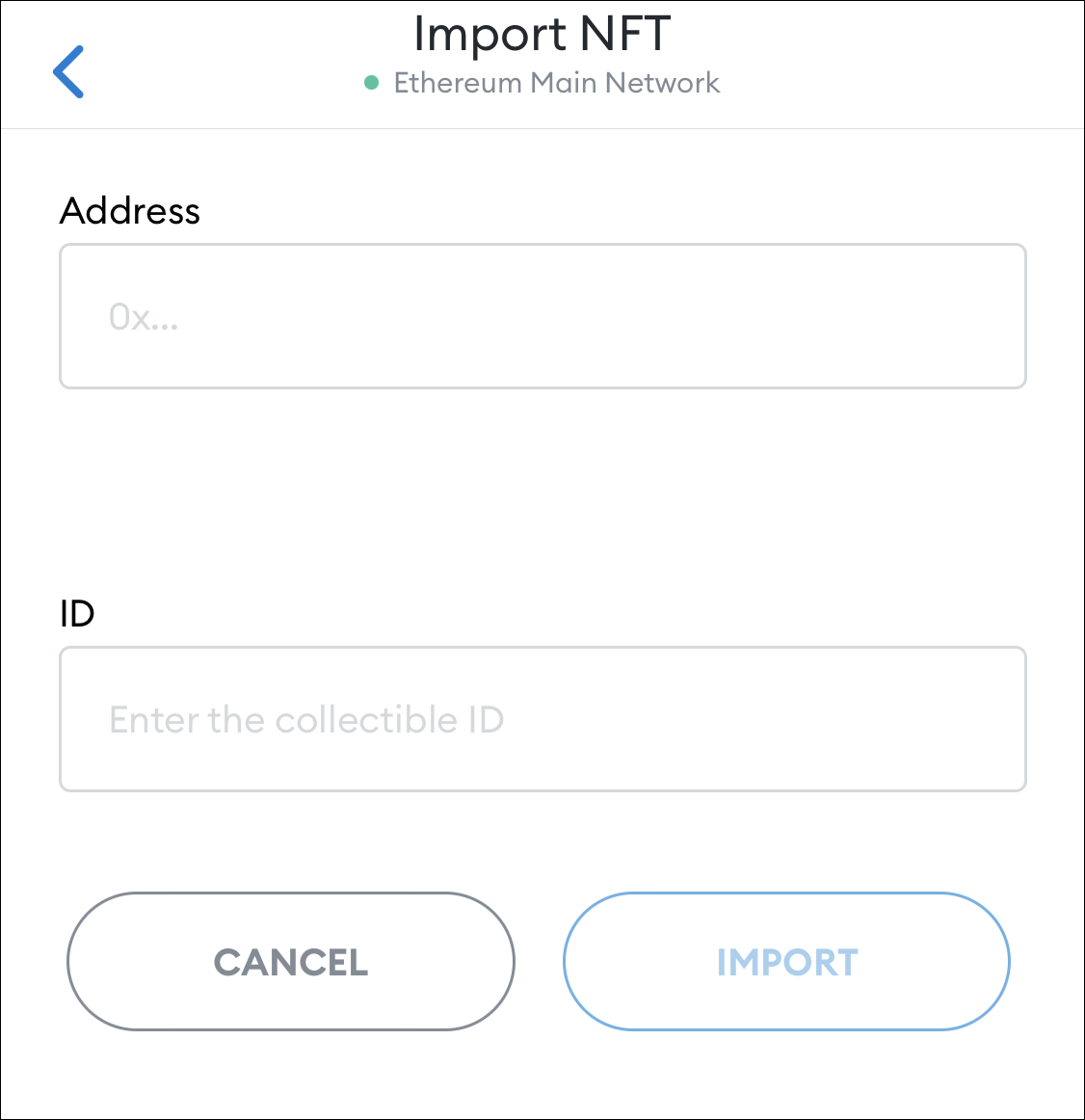Screen dimensions: 1085x1120
Task: Return to previous screen via back arrow
Action: (68, 71)
